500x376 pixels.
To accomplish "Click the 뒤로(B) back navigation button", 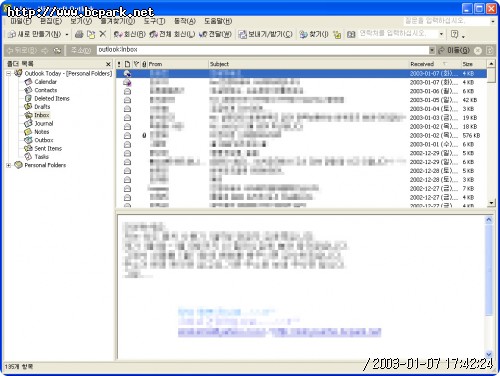I will click(22, 50).
